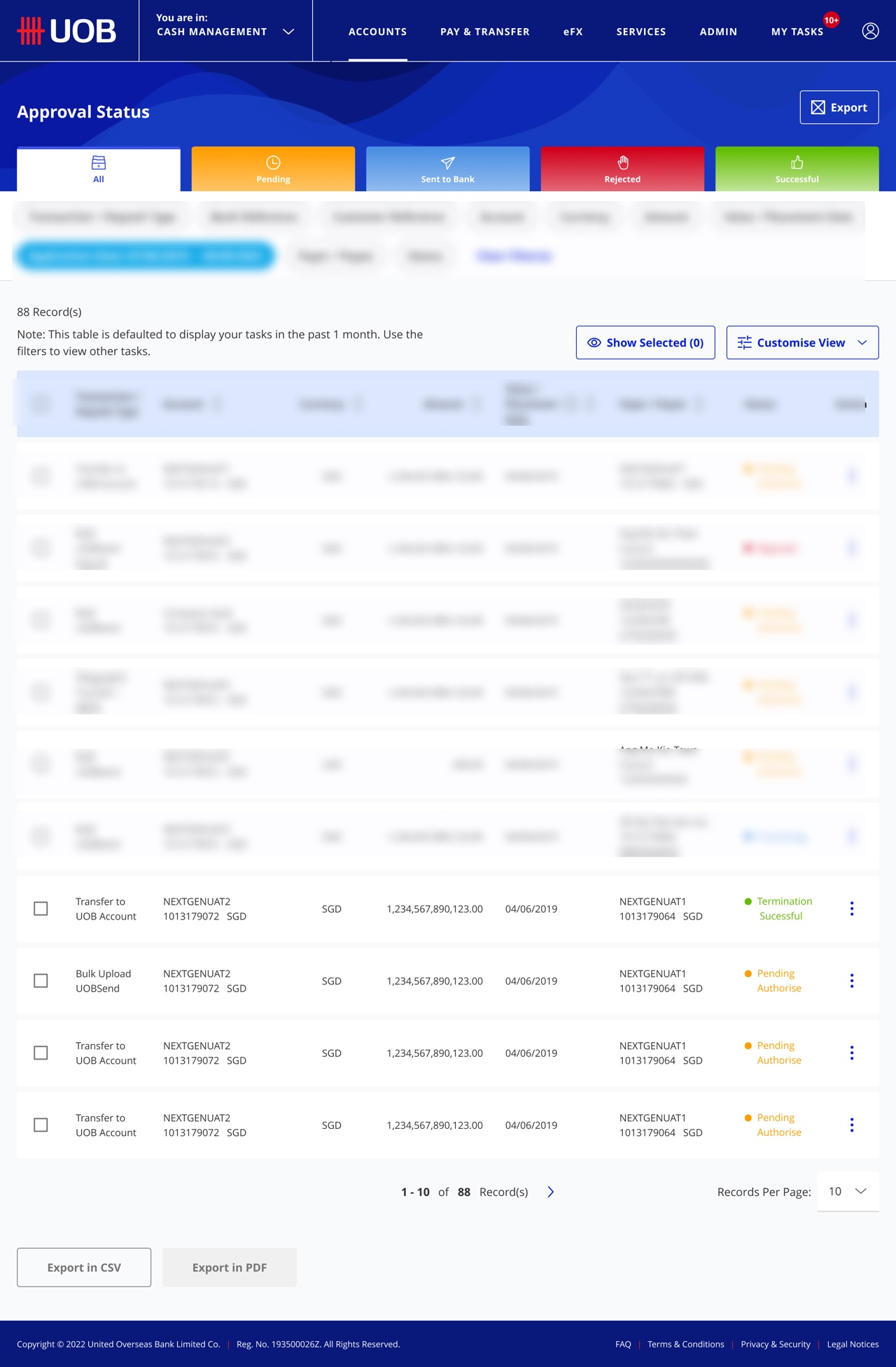896x1367 pixels.
Task: Switch to the Pending tab
Action: 273,169
